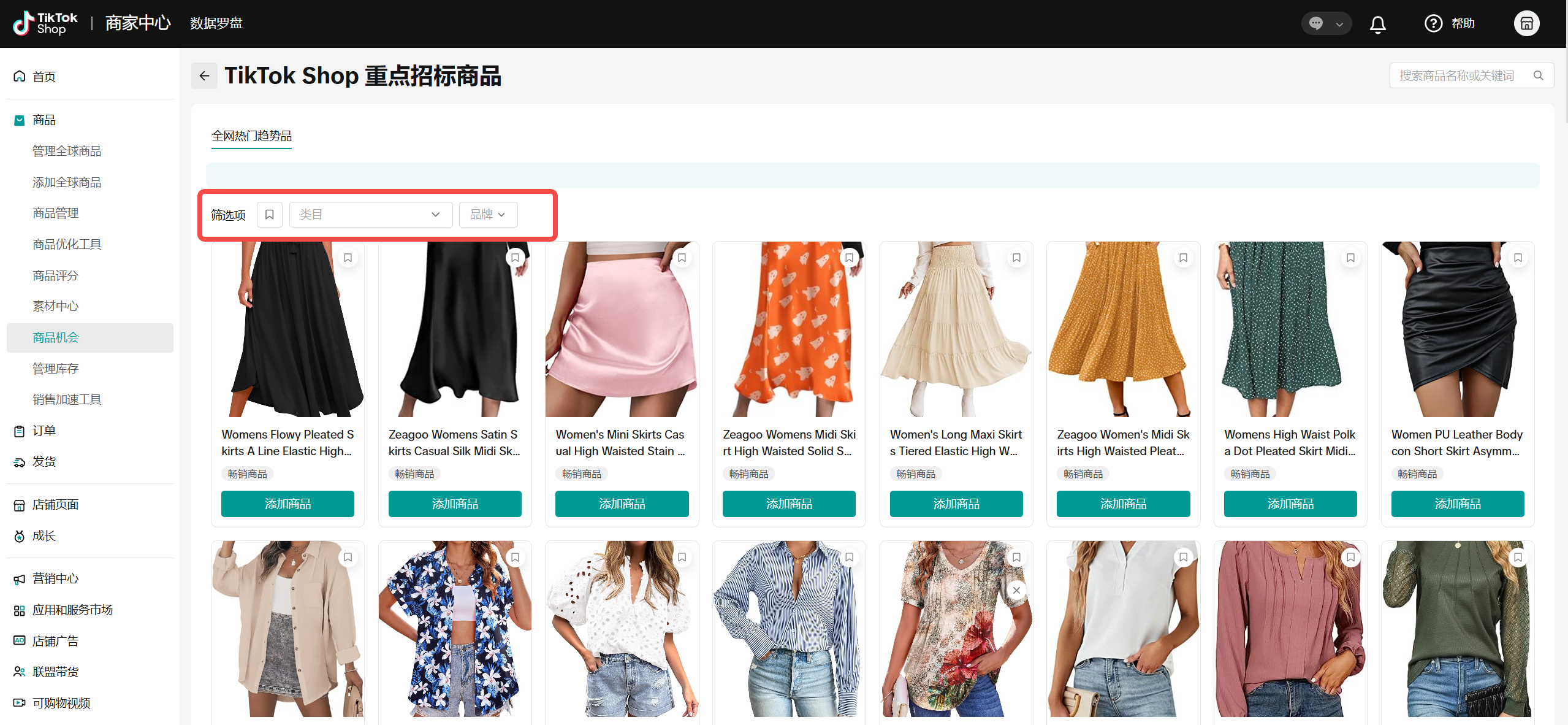This screenshot has width=1568, height=725.
Task: Bookmark the pink mini skirt product
Action: [682, 258]
